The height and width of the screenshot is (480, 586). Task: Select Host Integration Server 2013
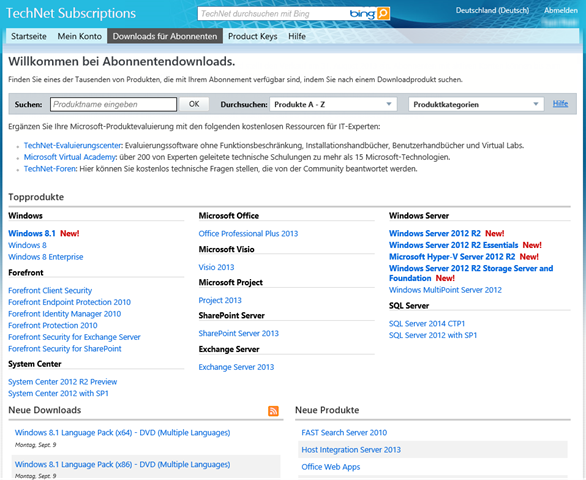pyautogui.click(x=351, y=450)
